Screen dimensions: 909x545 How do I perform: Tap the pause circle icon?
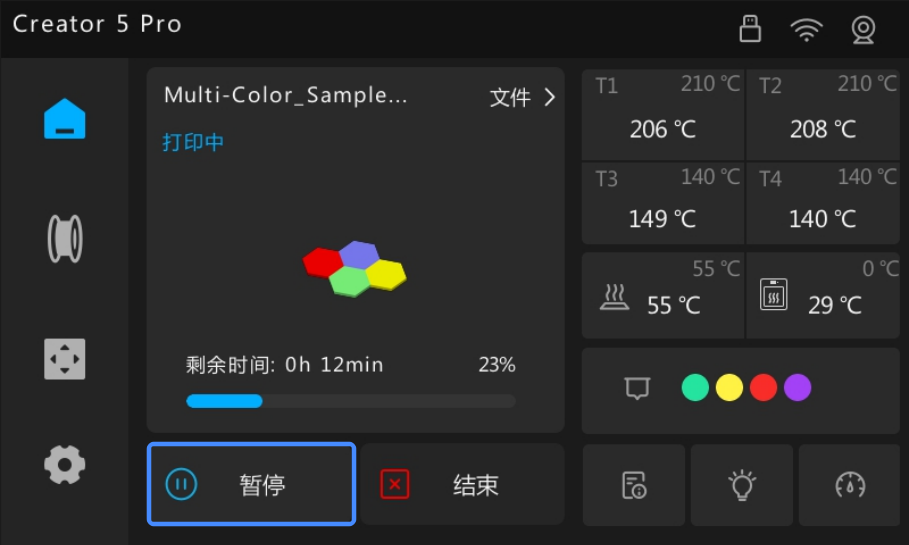[181, 484]
